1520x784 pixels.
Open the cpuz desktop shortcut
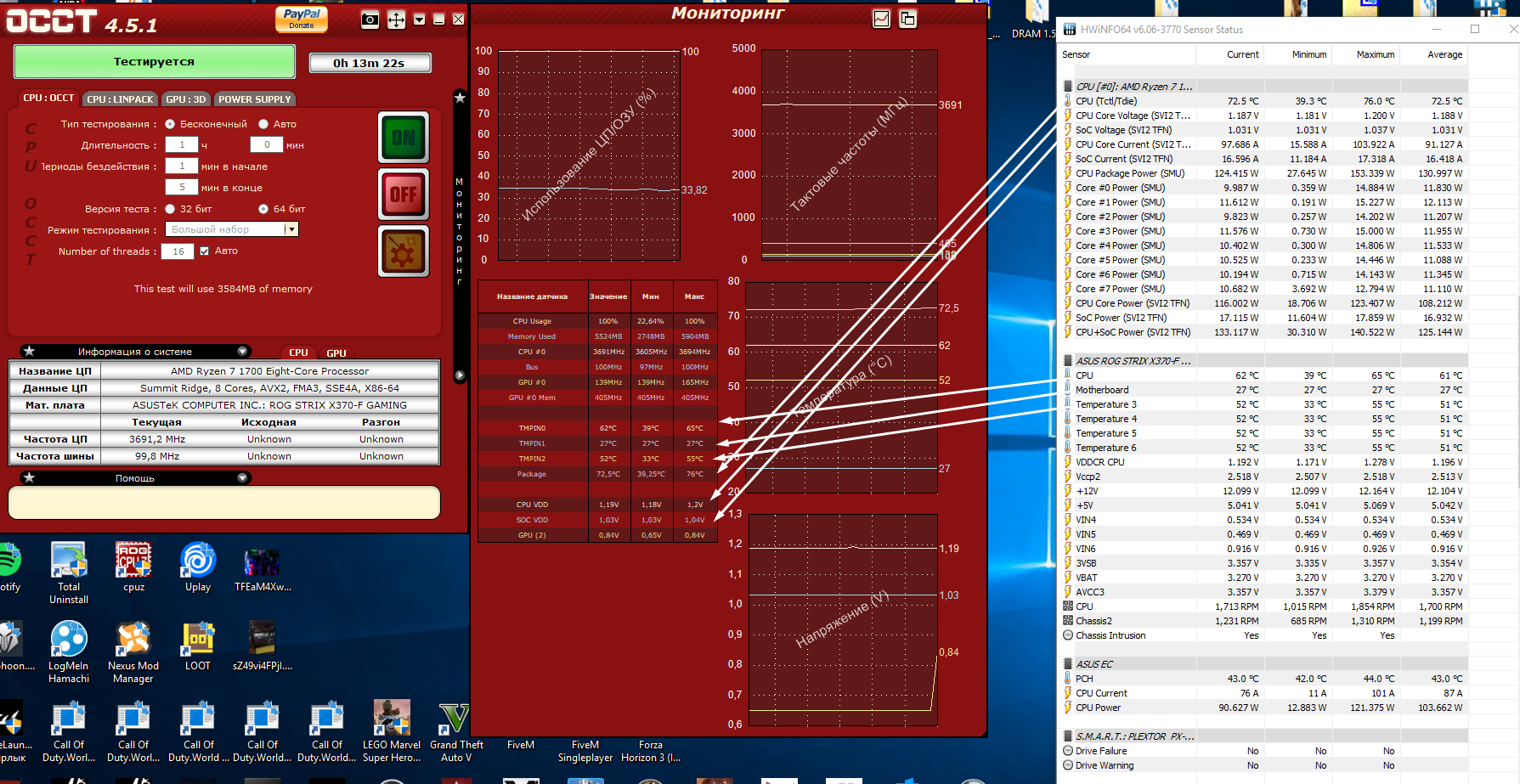point(133,567)
